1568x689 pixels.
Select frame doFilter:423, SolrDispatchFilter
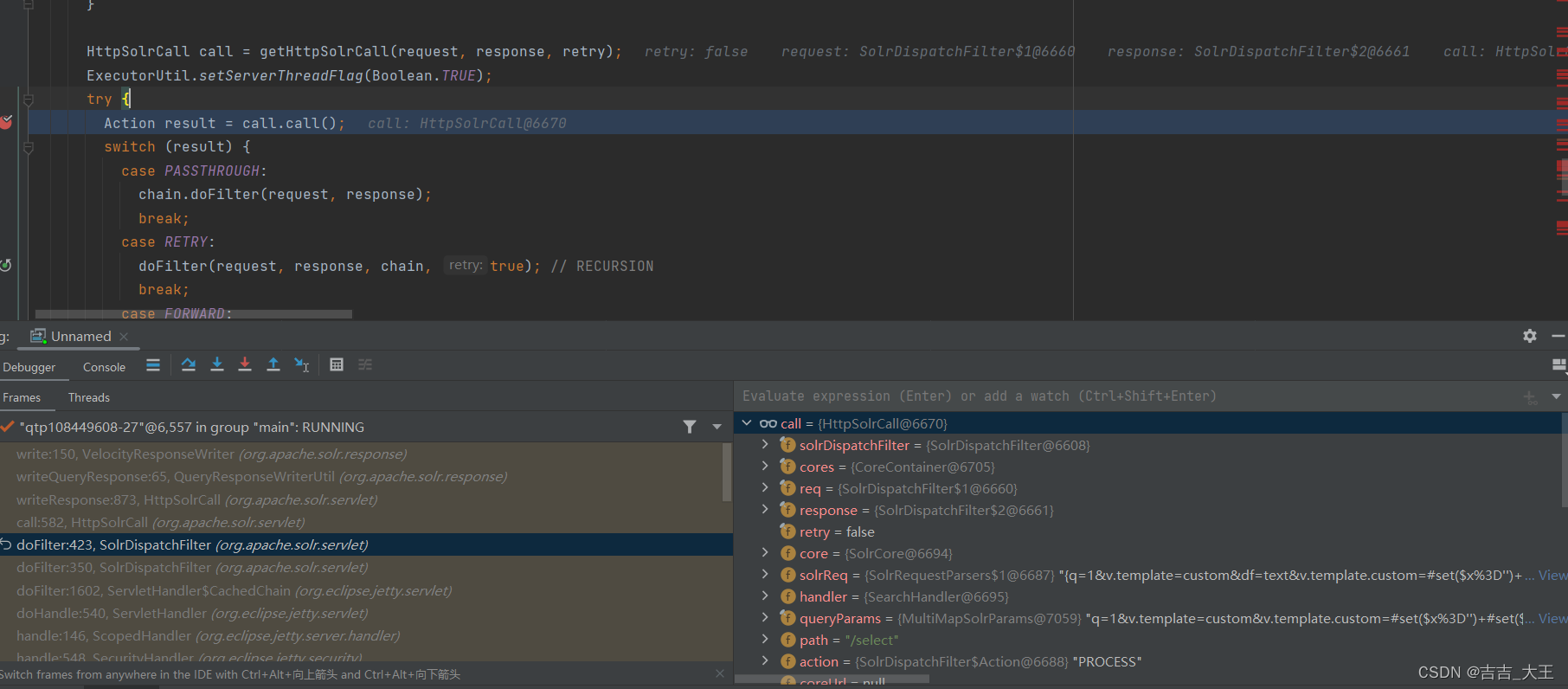pos(192,544)
